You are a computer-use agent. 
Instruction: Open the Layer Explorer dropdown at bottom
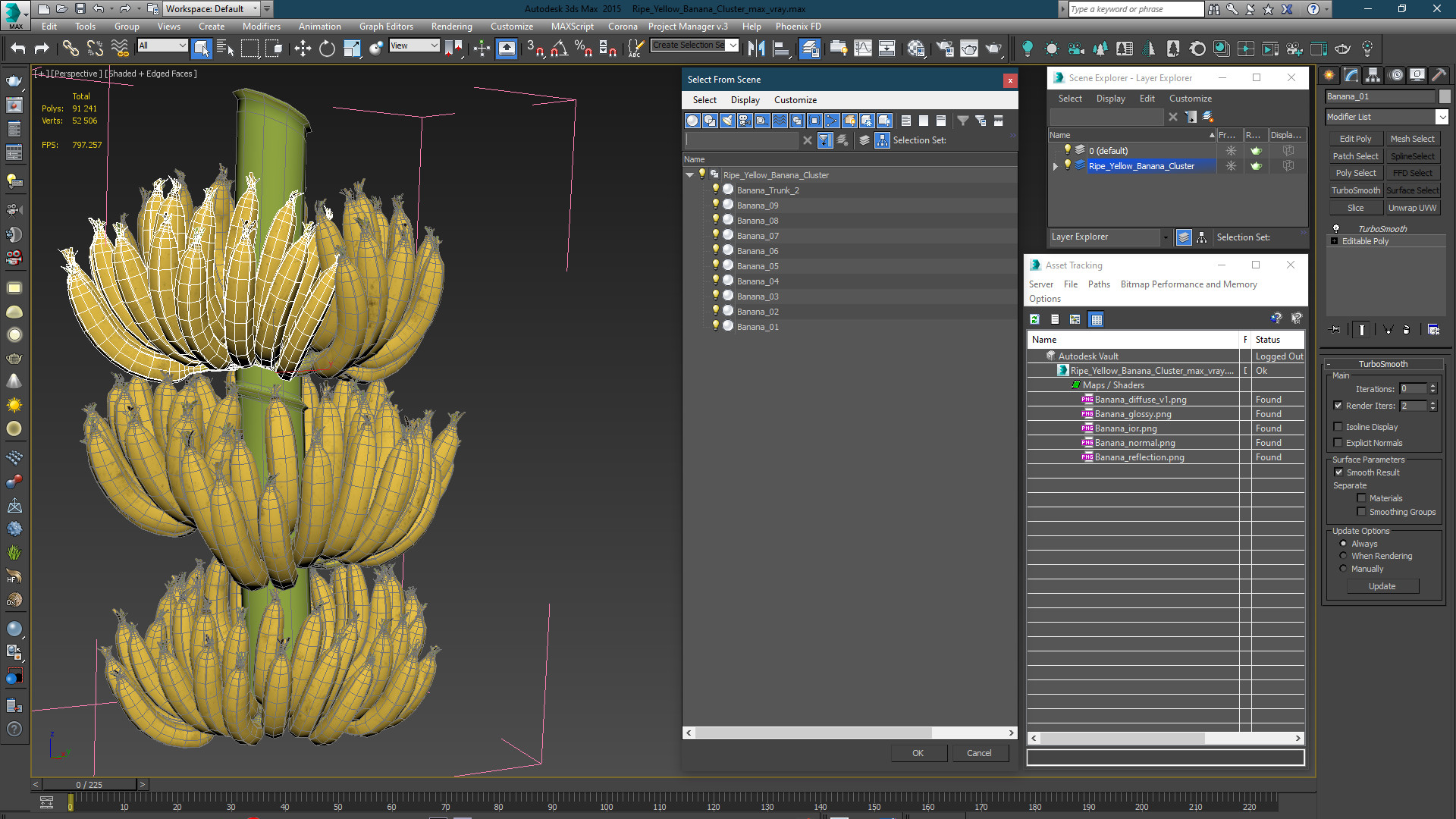(x=1166, y=237)
